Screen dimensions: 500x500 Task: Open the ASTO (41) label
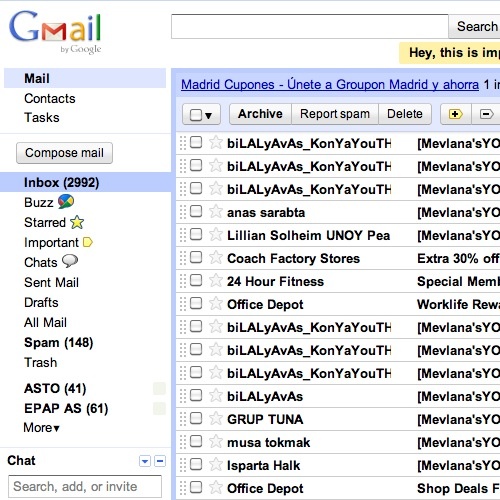point(55,389)
